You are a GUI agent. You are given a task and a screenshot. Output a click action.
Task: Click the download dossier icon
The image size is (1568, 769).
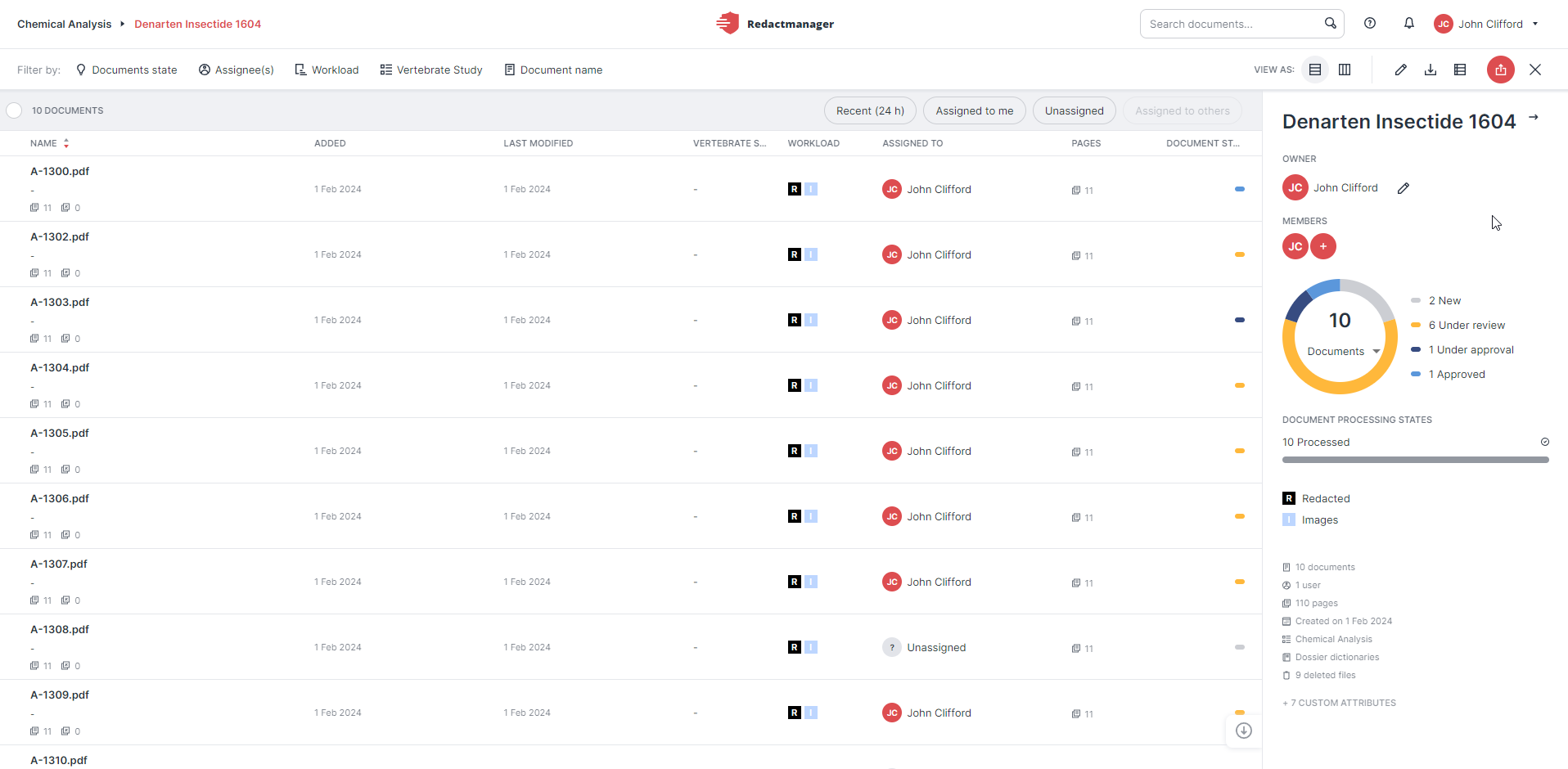tap(1431, 70)
